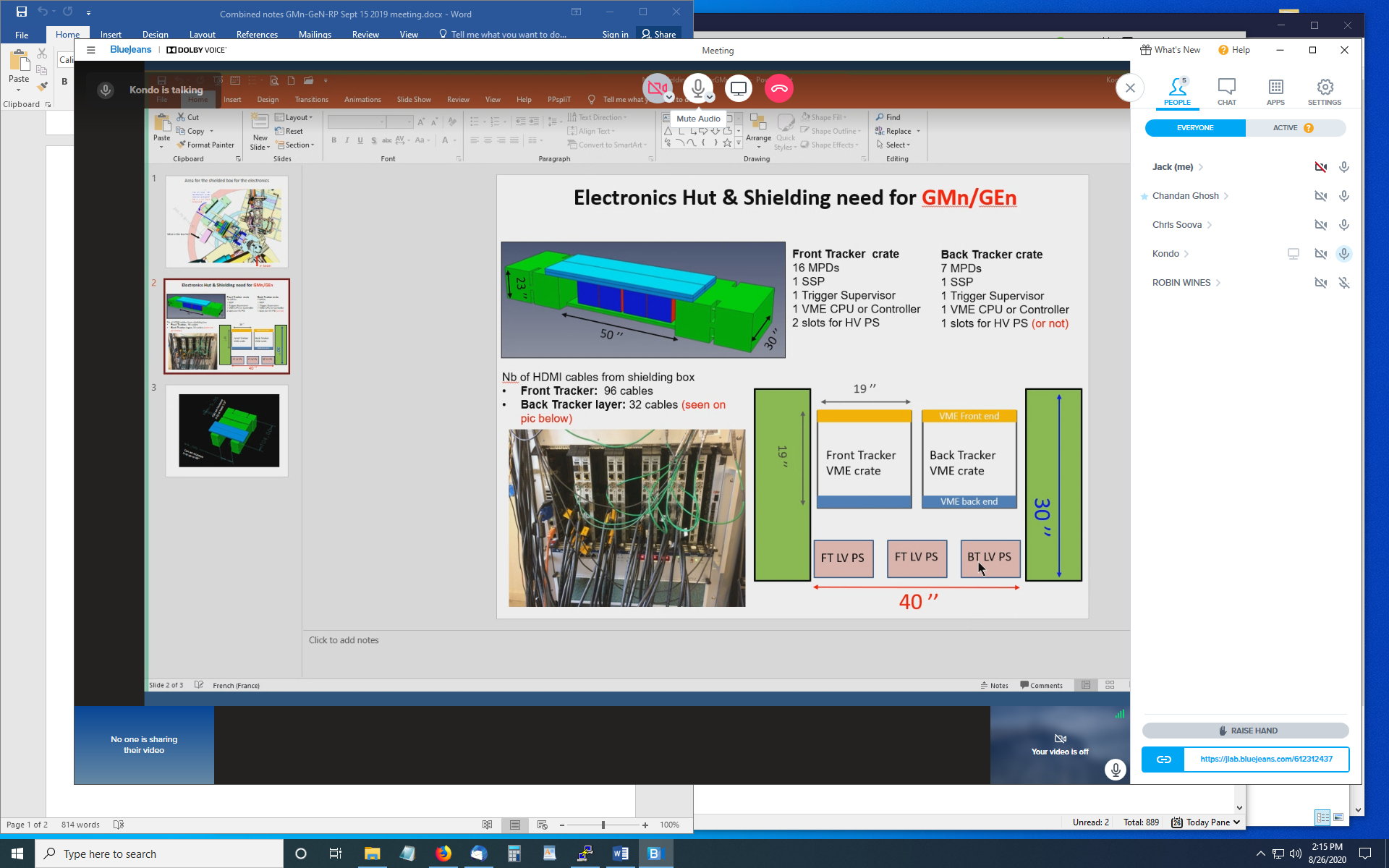1389x868 pixels.
Task: Click taskbar search box
Action: (159, 854)
